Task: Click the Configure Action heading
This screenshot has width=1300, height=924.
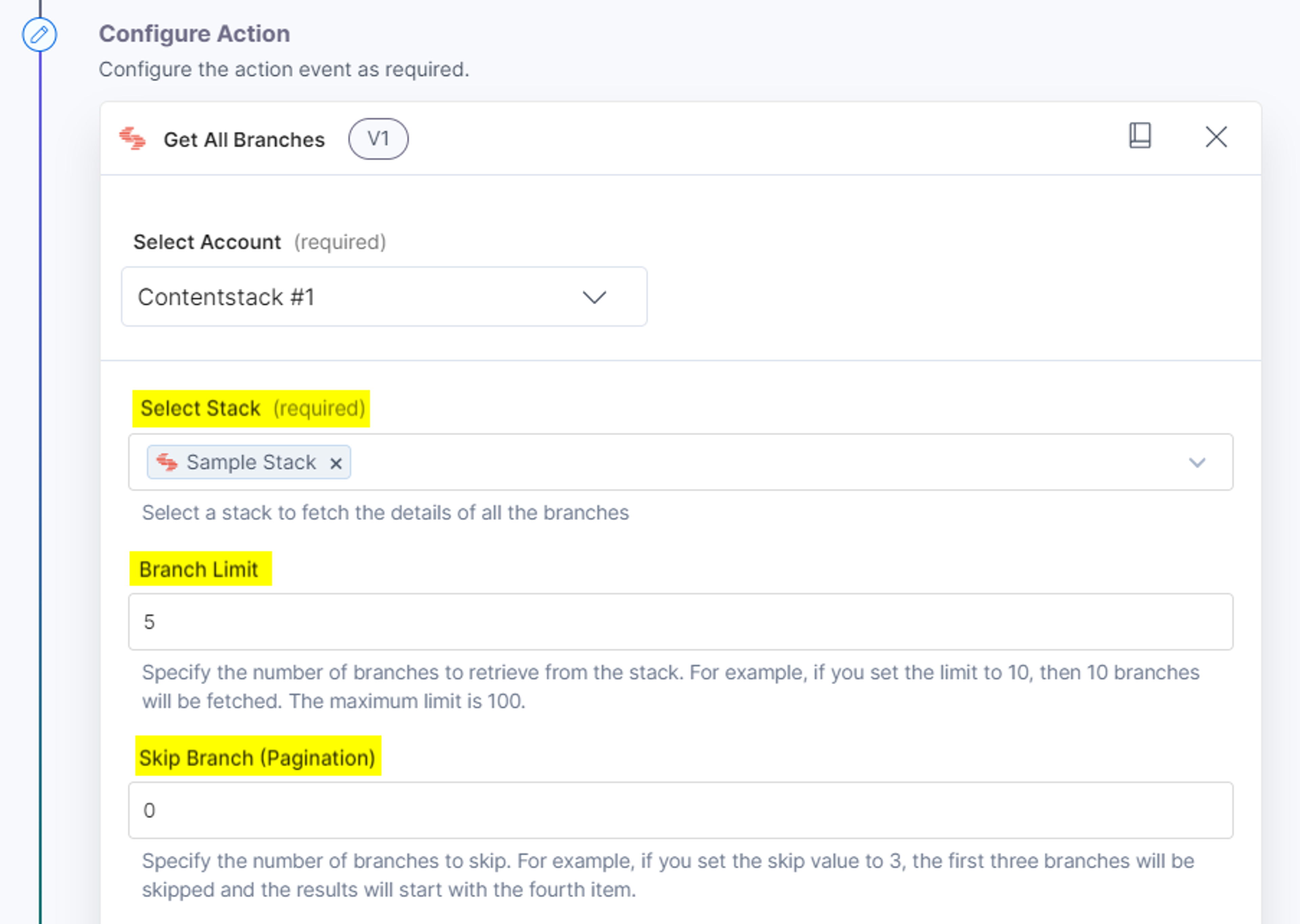Action: point(195,34)
